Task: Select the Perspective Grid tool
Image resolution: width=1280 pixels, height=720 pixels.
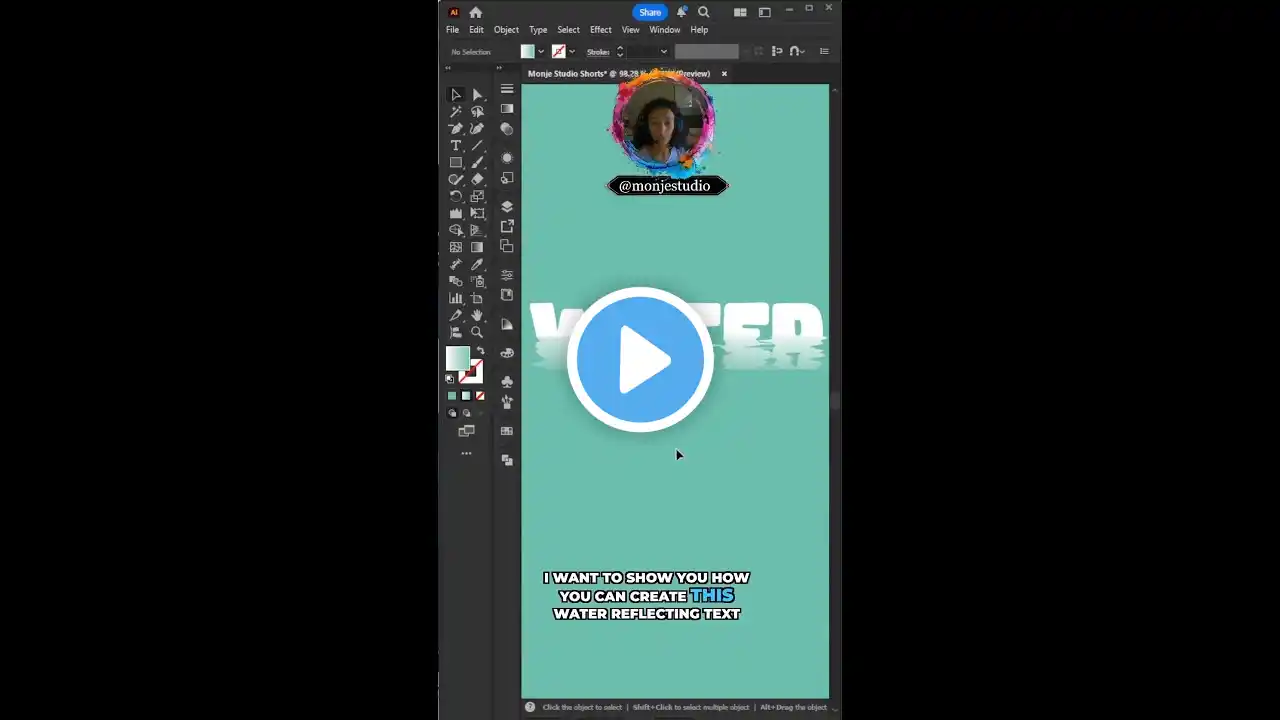Action: 477,231
